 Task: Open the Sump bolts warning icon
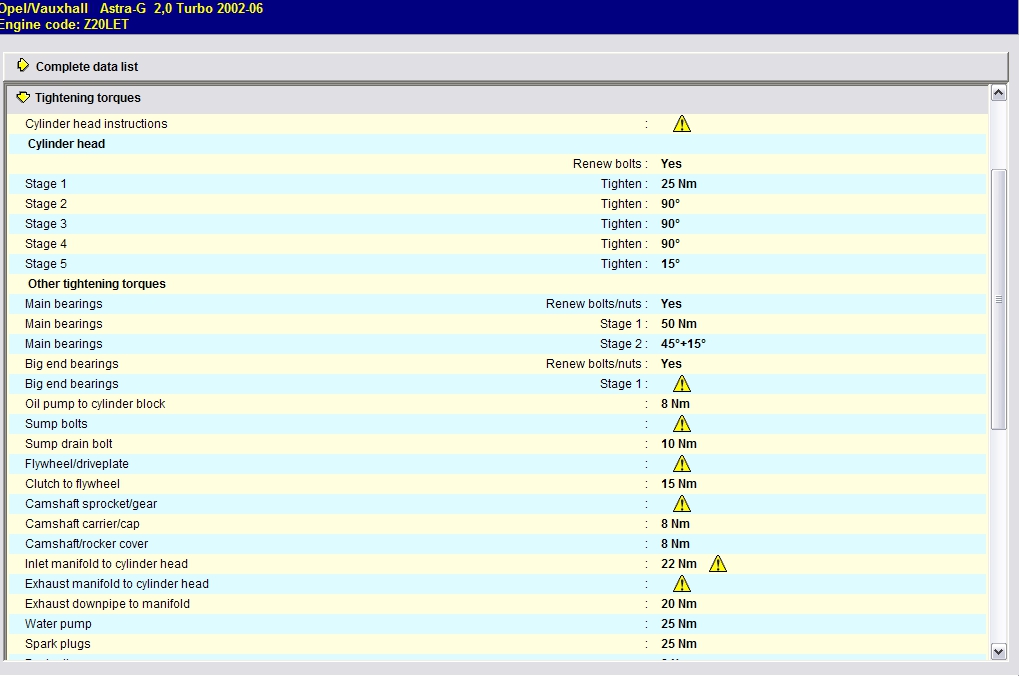(682, 424)
